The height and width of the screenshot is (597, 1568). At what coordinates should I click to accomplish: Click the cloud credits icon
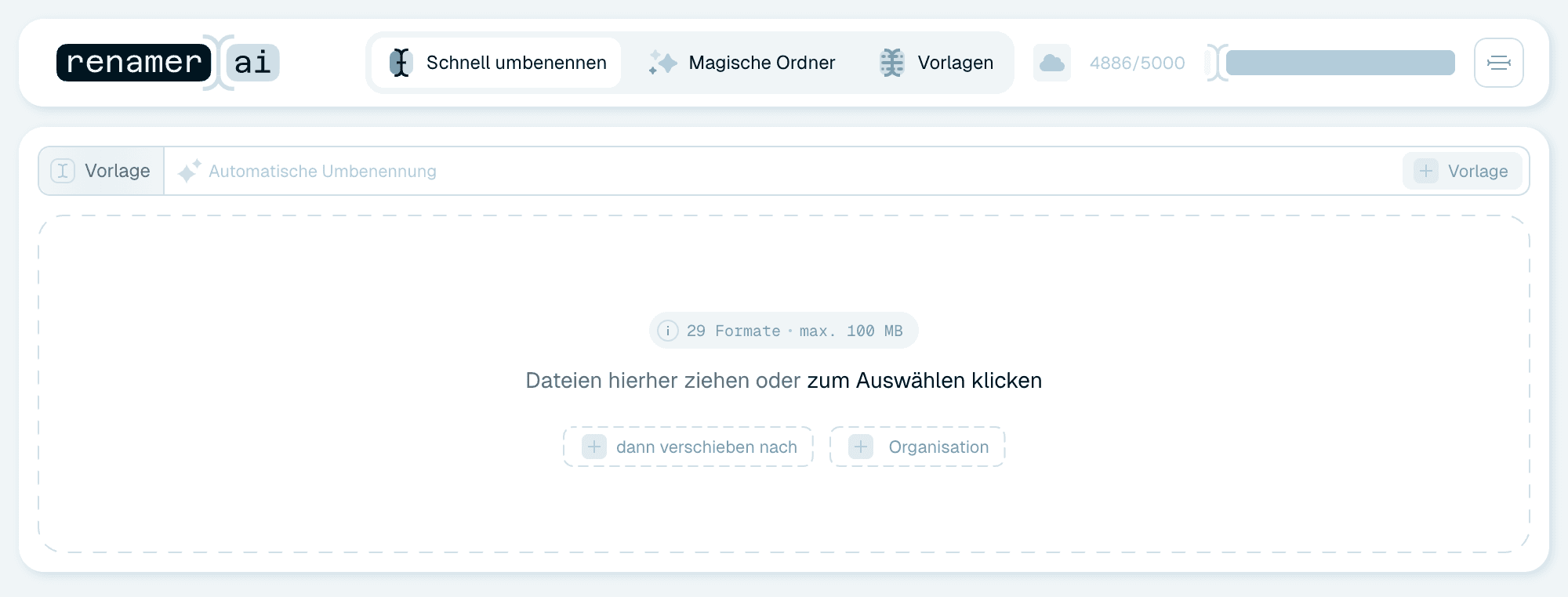tap(1052, 63)
